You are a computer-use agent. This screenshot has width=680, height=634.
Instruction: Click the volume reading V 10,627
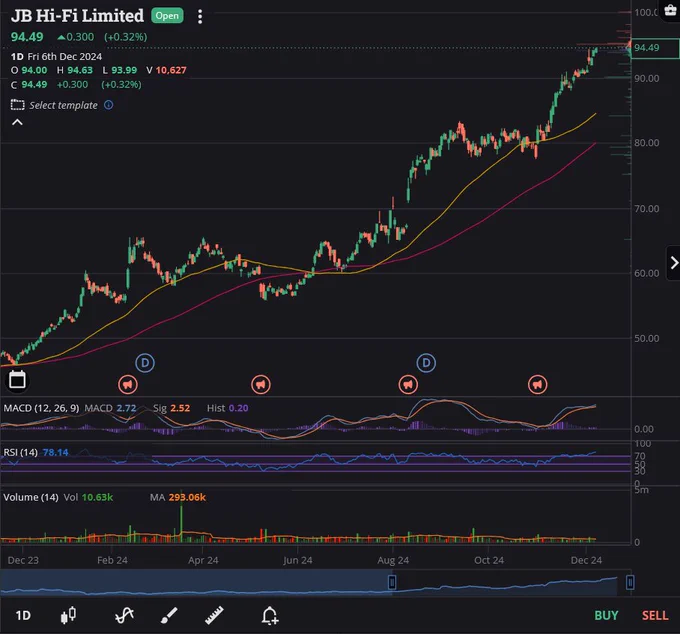167,70
